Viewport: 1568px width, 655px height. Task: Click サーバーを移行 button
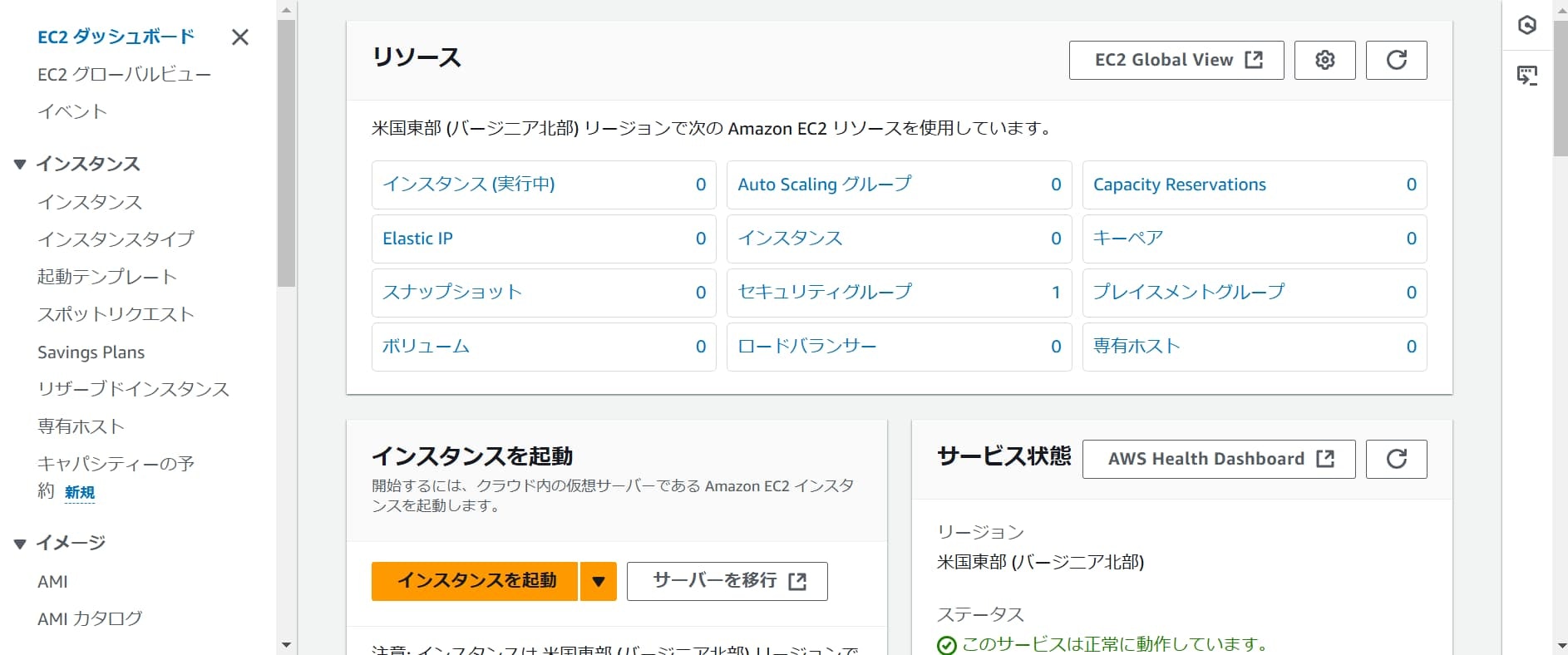[727, 581]
